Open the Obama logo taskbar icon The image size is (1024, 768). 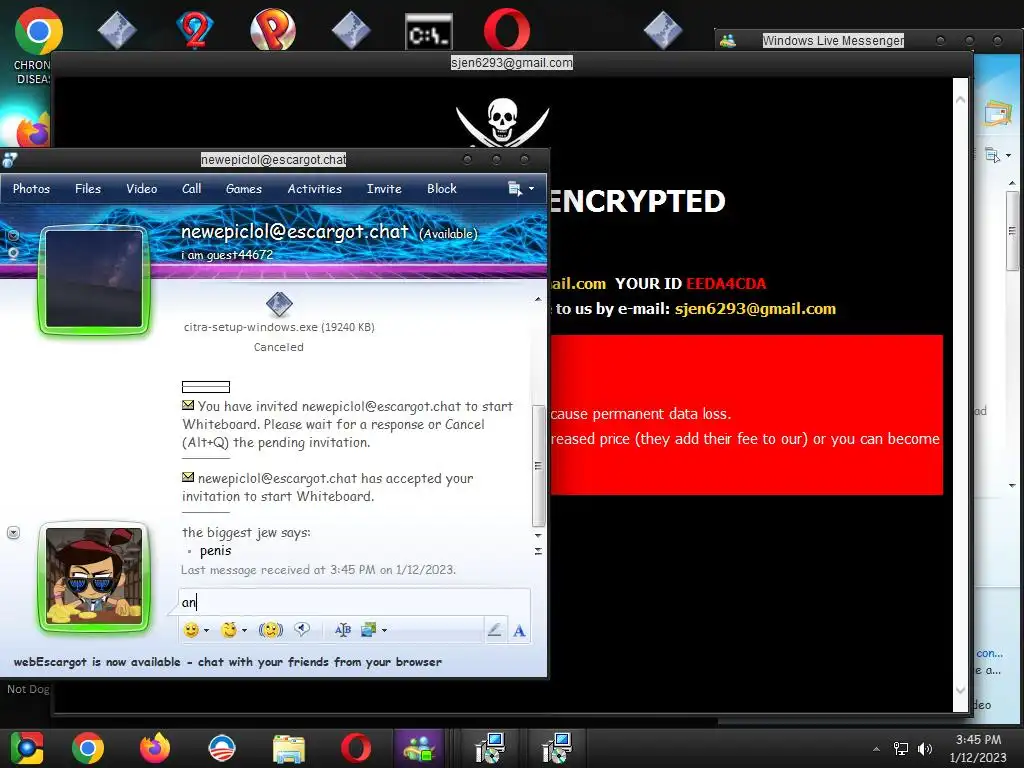point(222,748)
